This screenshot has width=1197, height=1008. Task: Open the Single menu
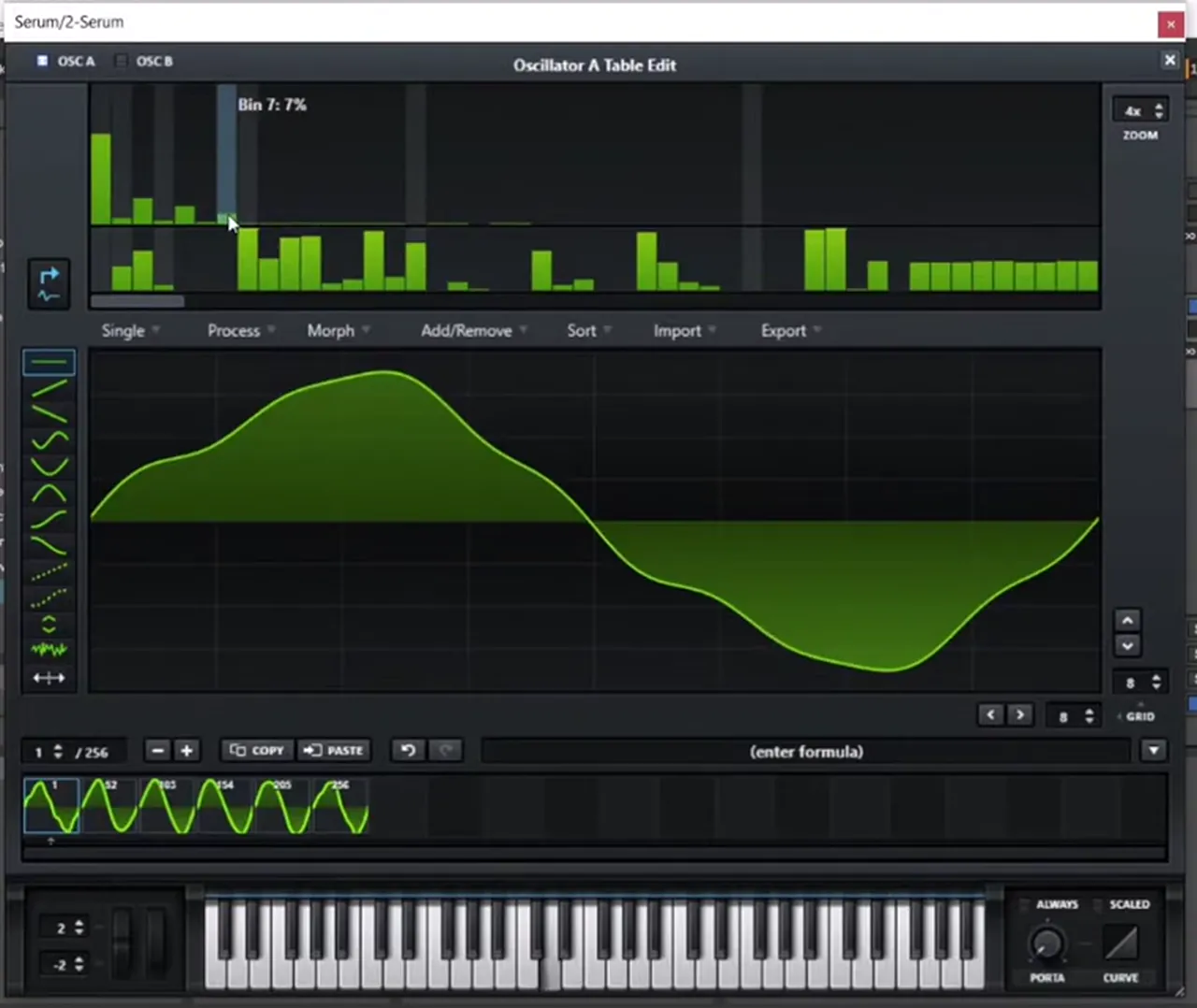(130, 331)
